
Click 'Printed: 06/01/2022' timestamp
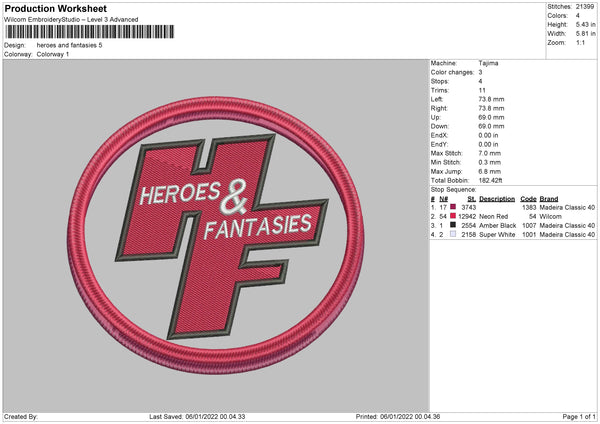pos(398,416)
